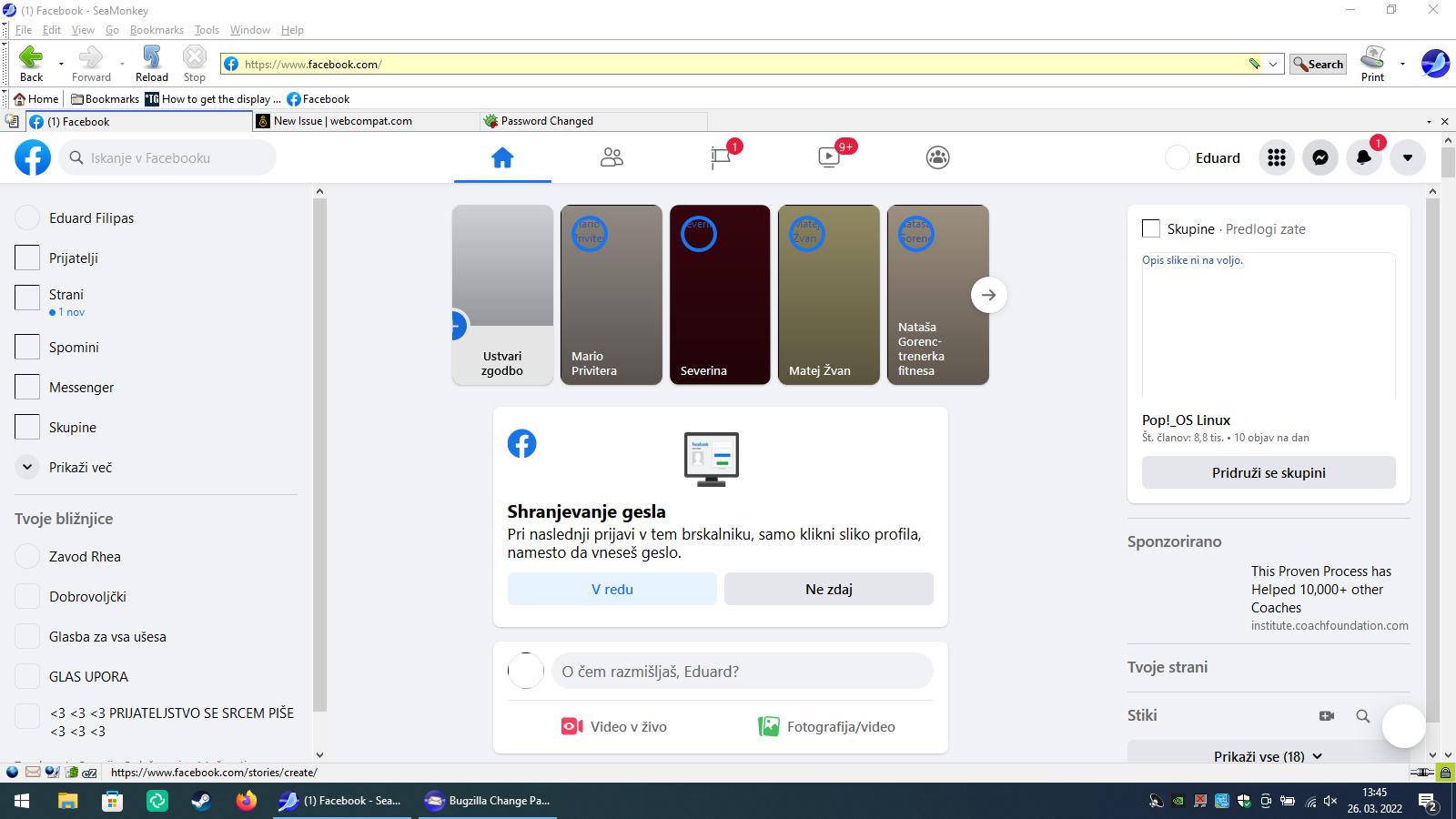Click the Navigator globe status bar icon
Screen dimensions: 1456x819
click(x=13, y=773)
